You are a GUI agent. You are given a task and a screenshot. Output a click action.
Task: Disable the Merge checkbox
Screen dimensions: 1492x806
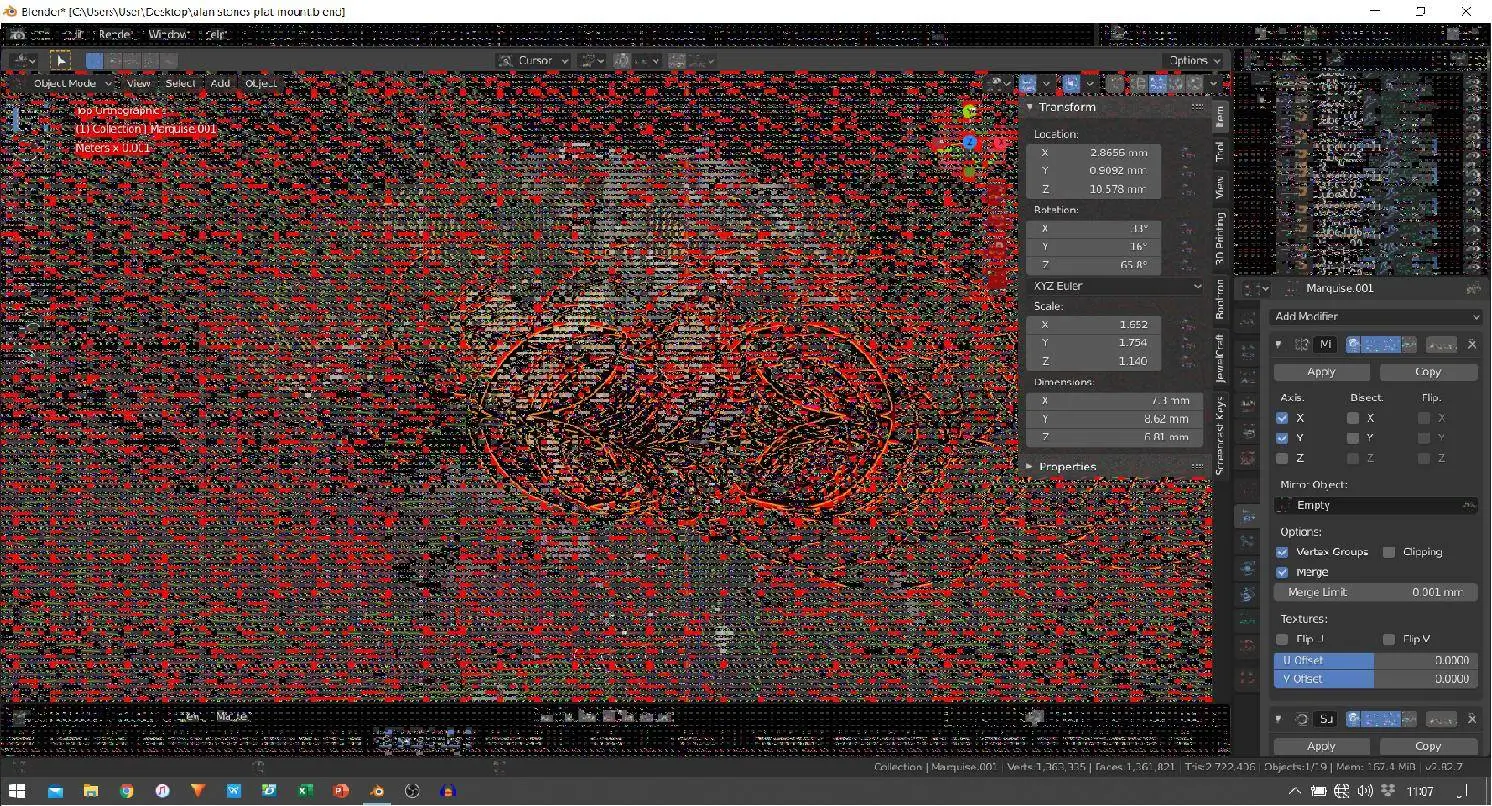click(x=1282, y=572)
